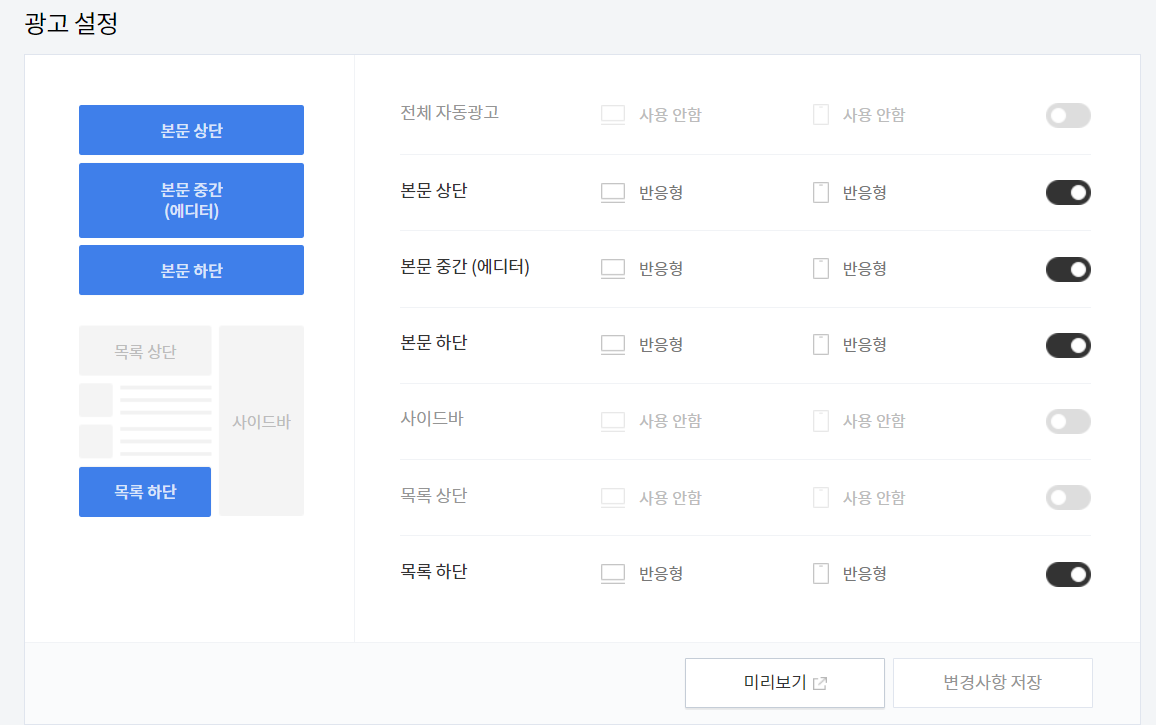Viewport: 1156px width, 725px height.
Task: Click the external link icon on 미리보기
Action: pyautogui.click(x=820, y=684)
